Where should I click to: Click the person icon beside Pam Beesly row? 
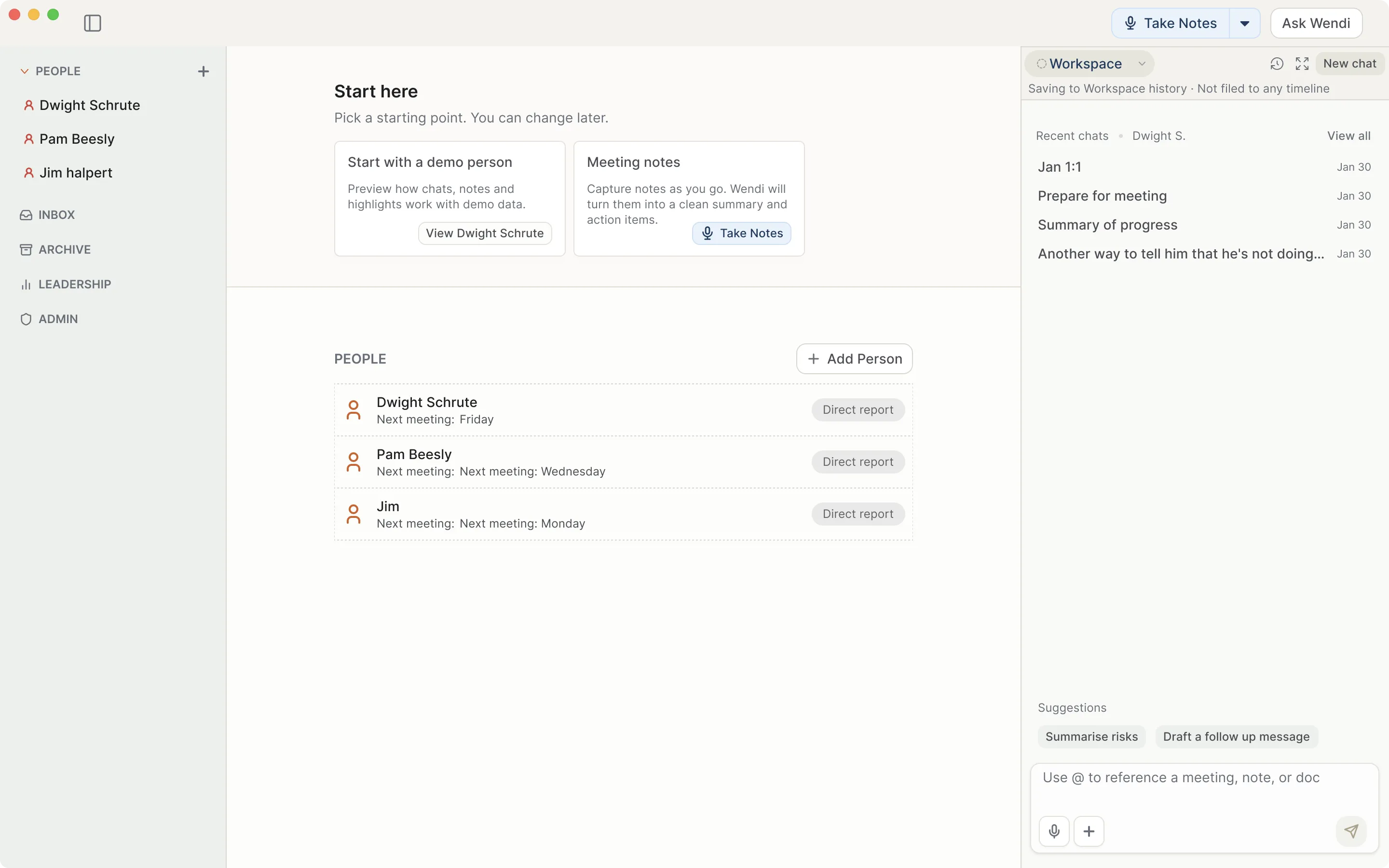[354, 462]
